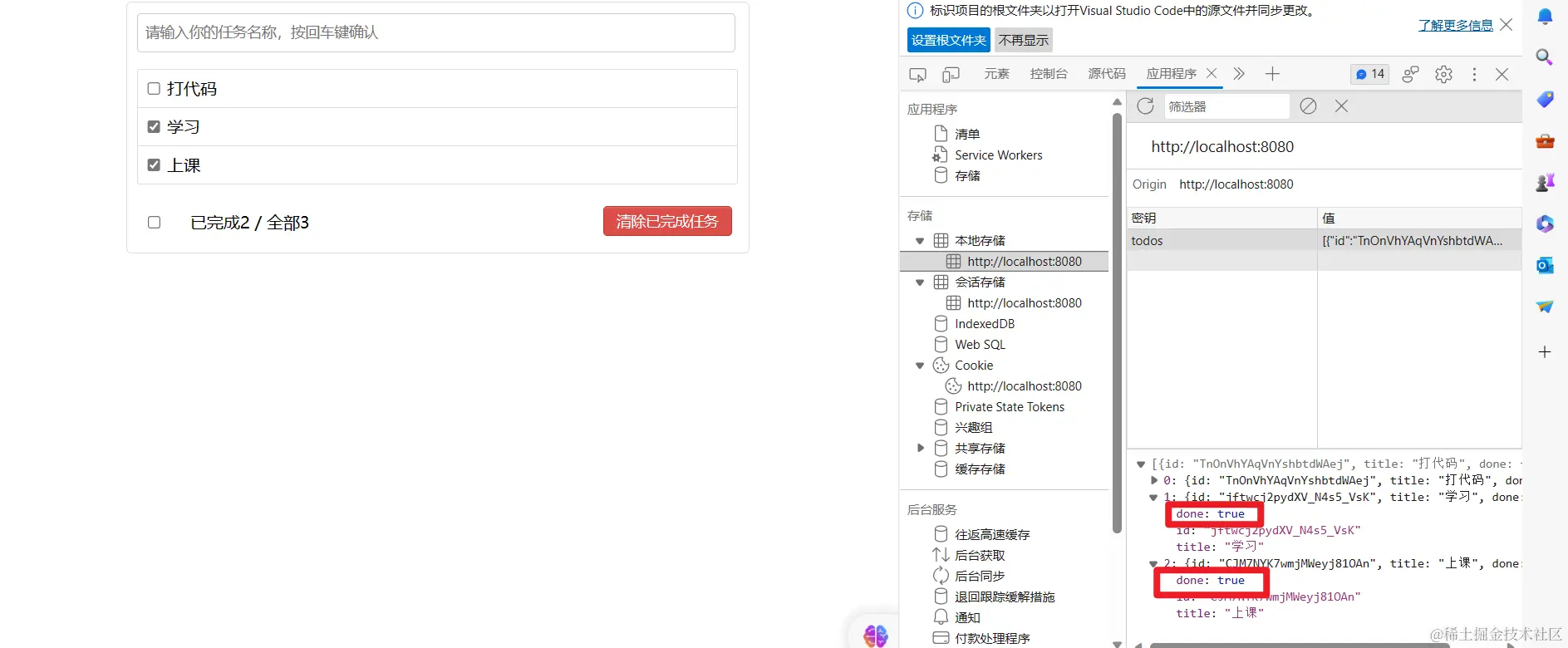Click the 筛选器 filter box
1568x648 pixels.
[1226, 106]
